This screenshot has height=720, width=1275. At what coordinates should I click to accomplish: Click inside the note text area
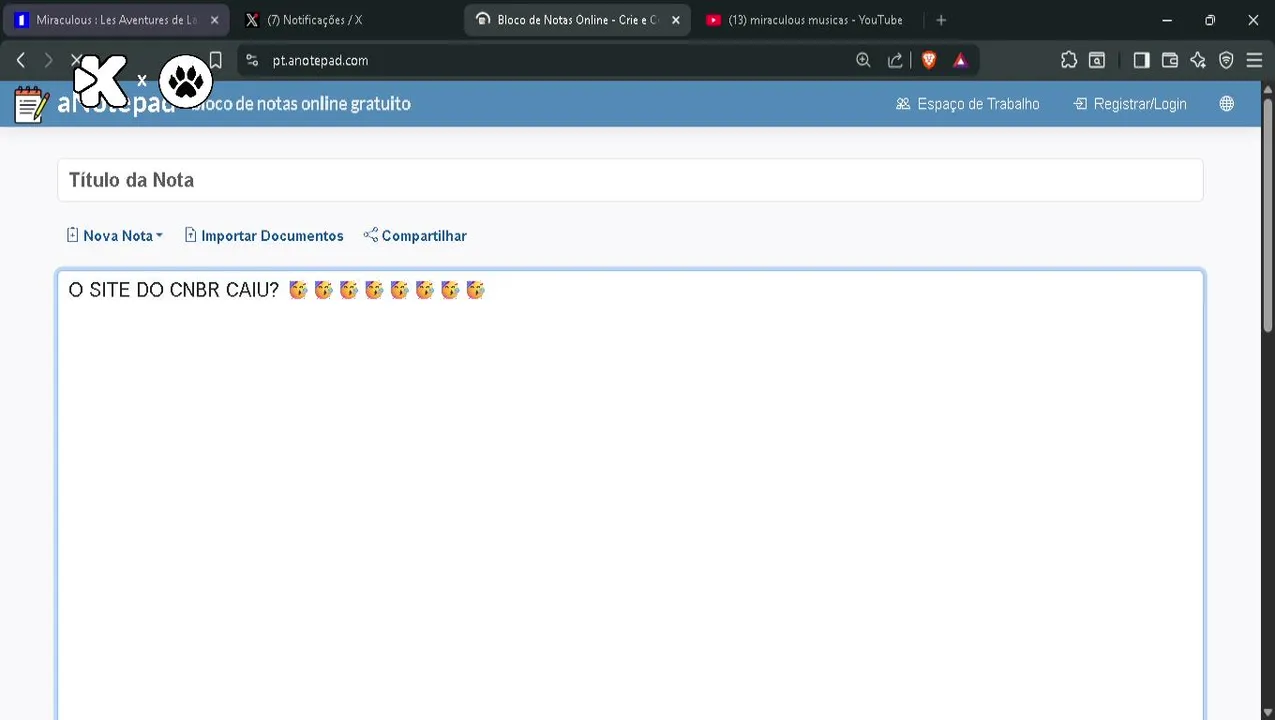click(630, 495)
